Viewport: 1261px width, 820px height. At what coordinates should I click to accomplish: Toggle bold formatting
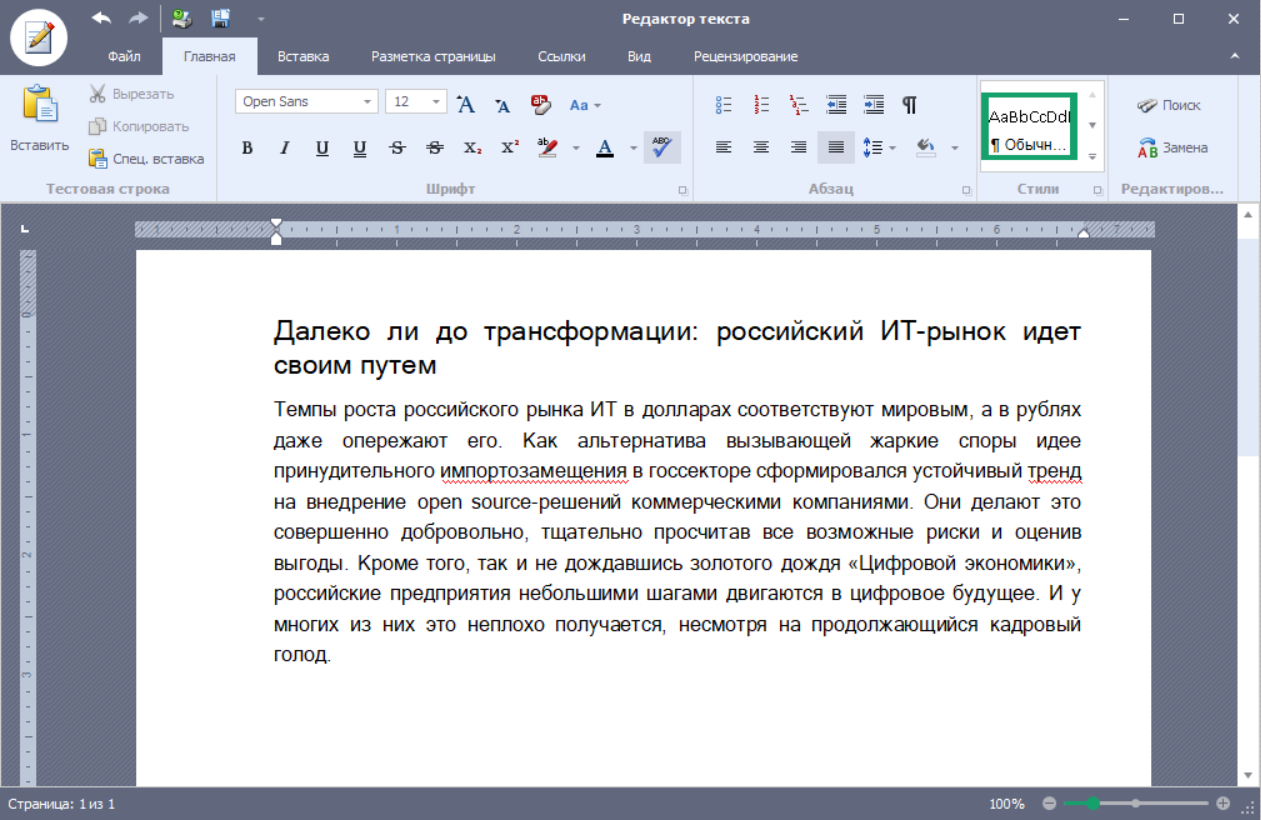[x=247, y=148]
